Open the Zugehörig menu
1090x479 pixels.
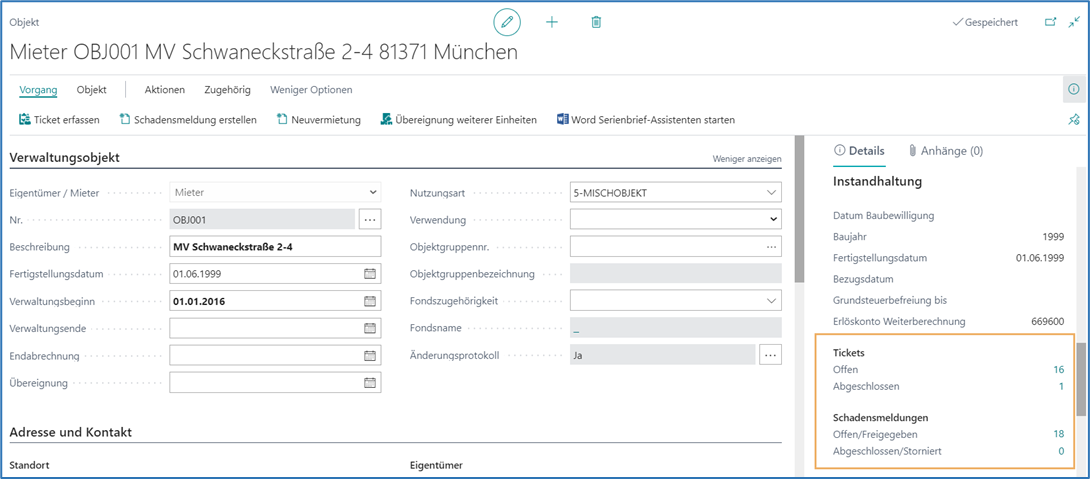[x=227, y=90]
